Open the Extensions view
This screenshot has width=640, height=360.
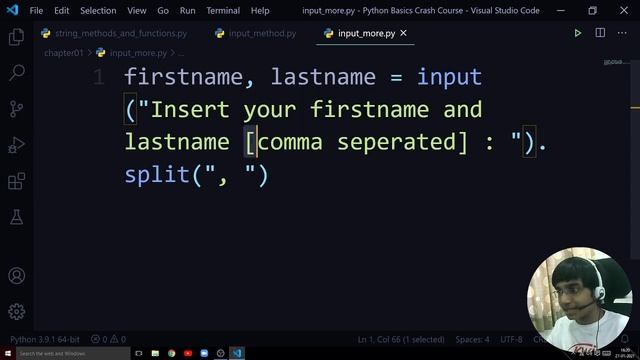tap(16, 181)
